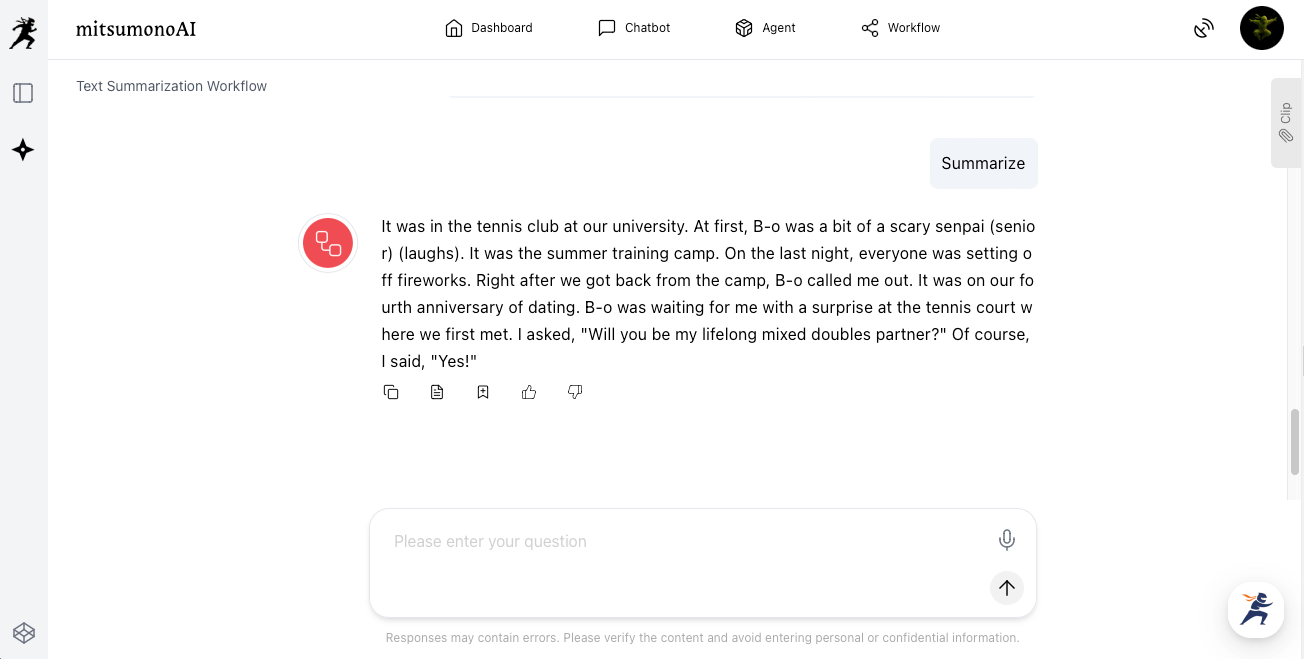Click the ninja assistant floating button
Viewport: 1304px width, 659px height.
(1256, 610)
